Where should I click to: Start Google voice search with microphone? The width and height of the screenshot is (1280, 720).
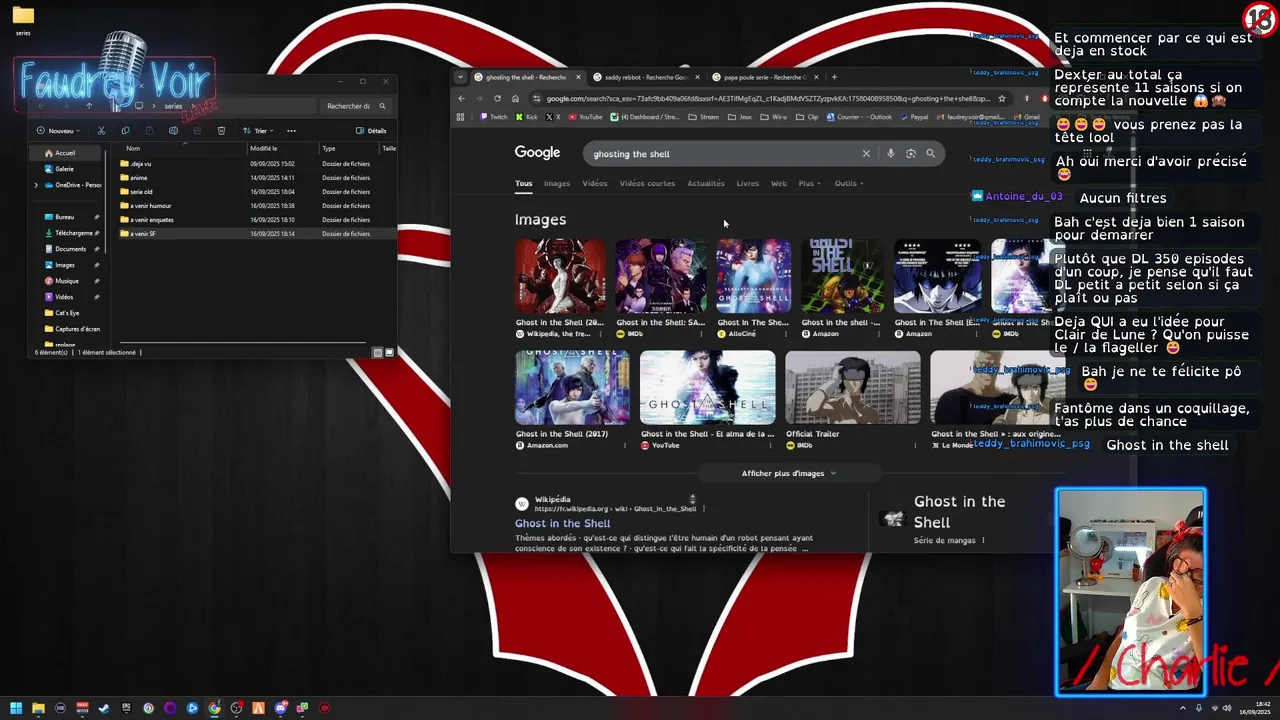[891, 154]
